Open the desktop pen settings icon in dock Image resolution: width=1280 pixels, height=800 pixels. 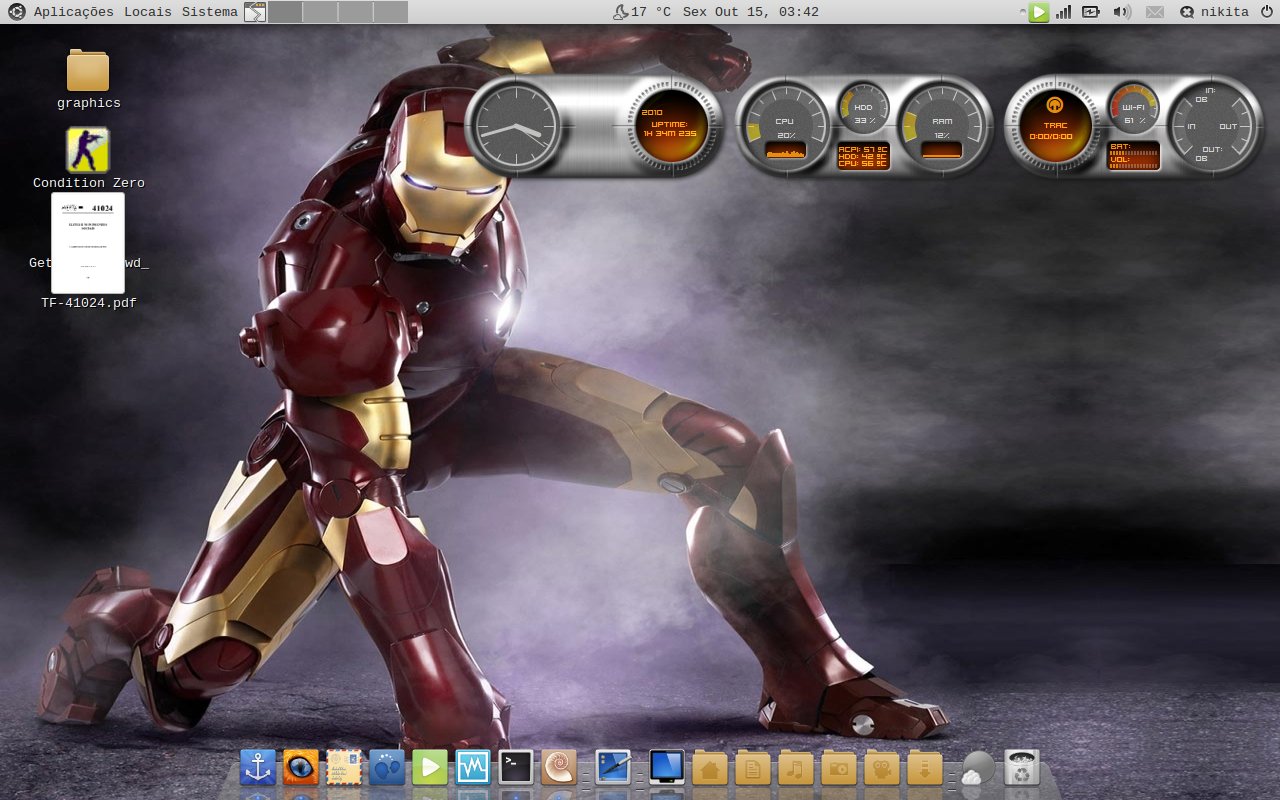pyautogui.click(x=613, y=768)
